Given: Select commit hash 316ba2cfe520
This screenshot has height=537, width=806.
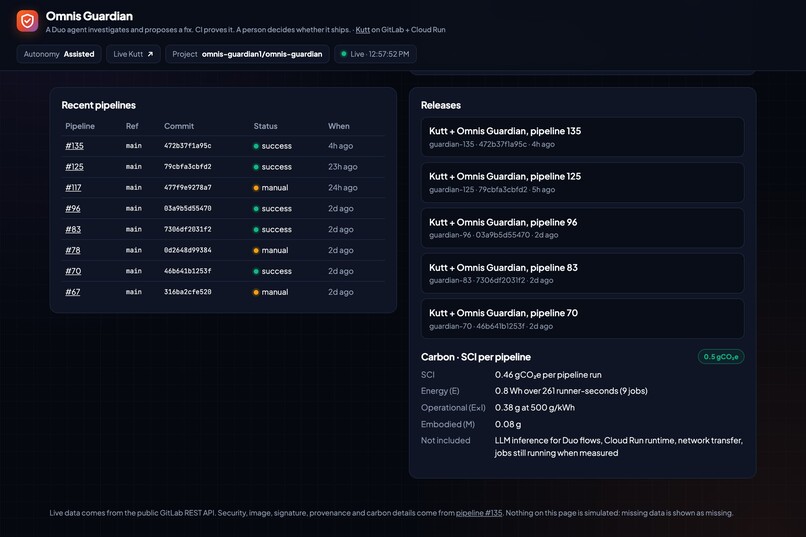Looking at the screenshot, I should coord(188,292).
